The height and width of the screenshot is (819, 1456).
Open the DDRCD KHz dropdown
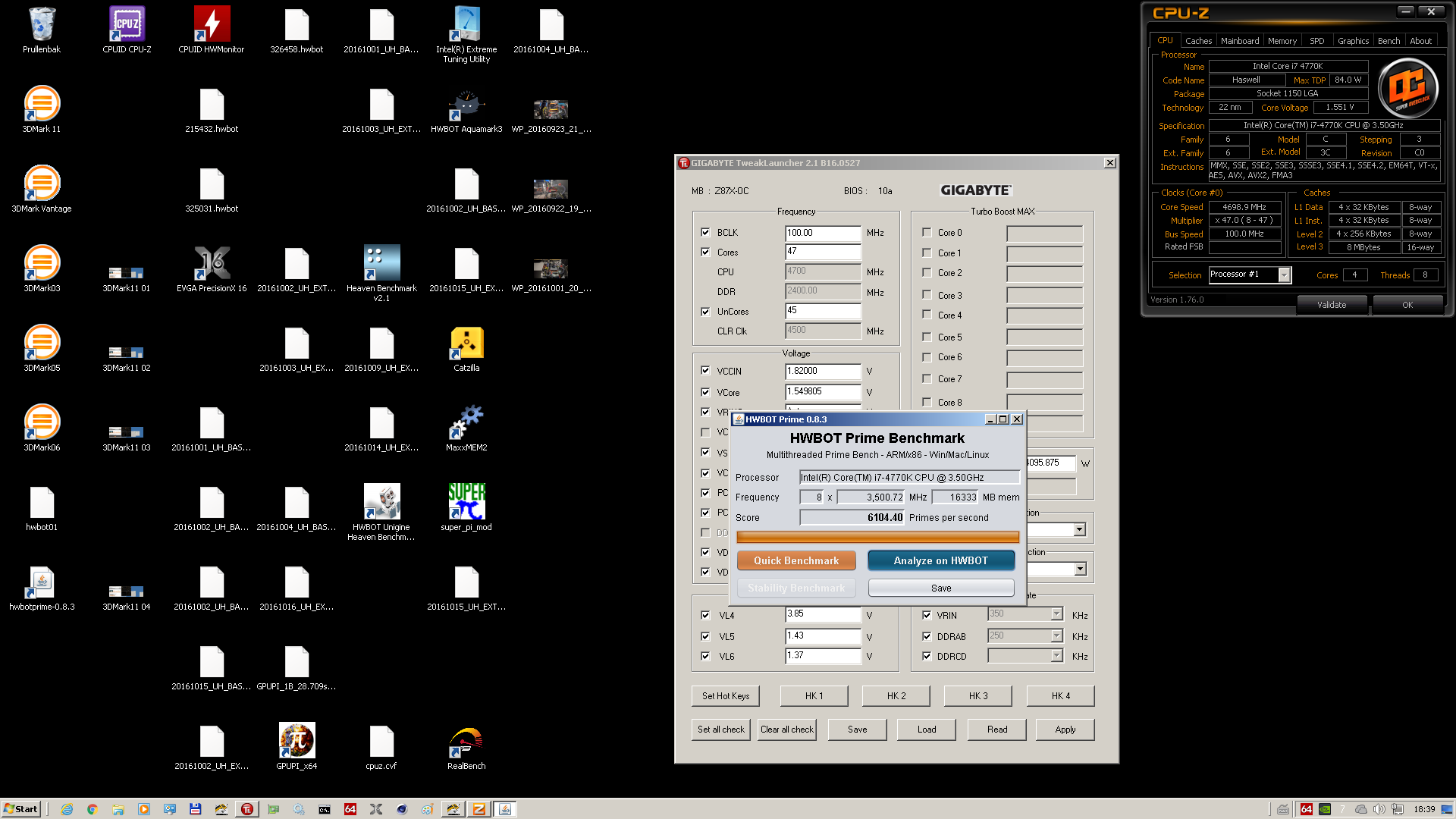click(x=1056, y=656)
